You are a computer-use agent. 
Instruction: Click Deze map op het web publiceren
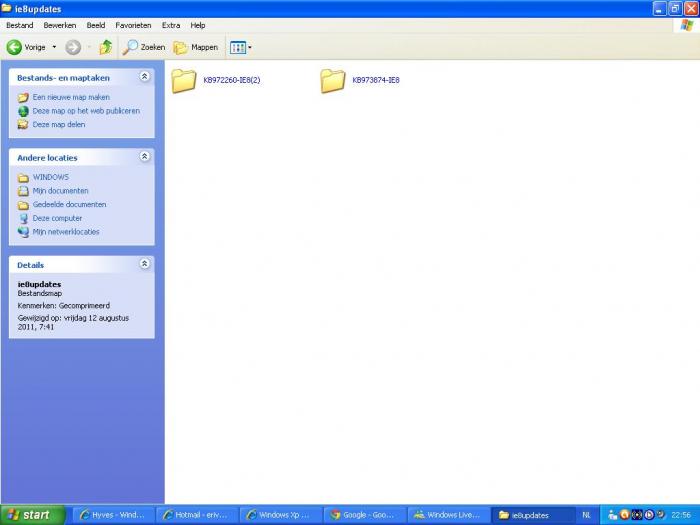coord(86,111)
